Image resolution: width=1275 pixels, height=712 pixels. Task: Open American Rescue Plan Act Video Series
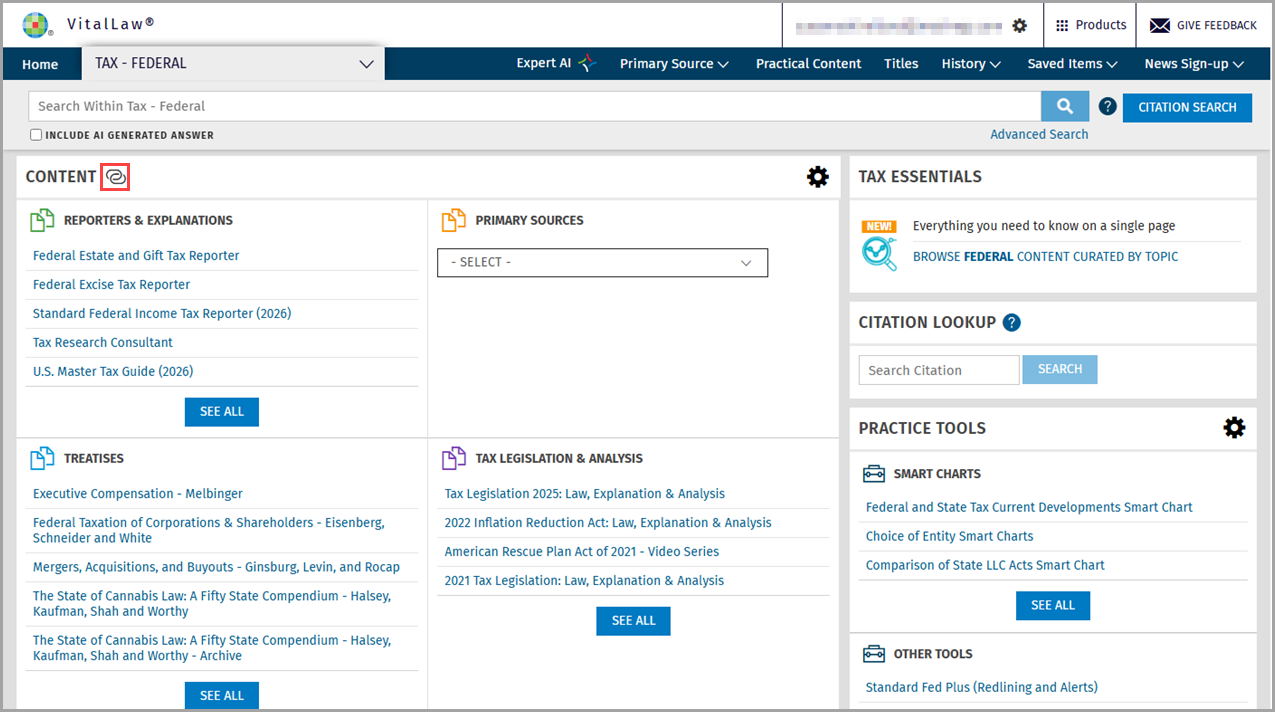point(582,552)
